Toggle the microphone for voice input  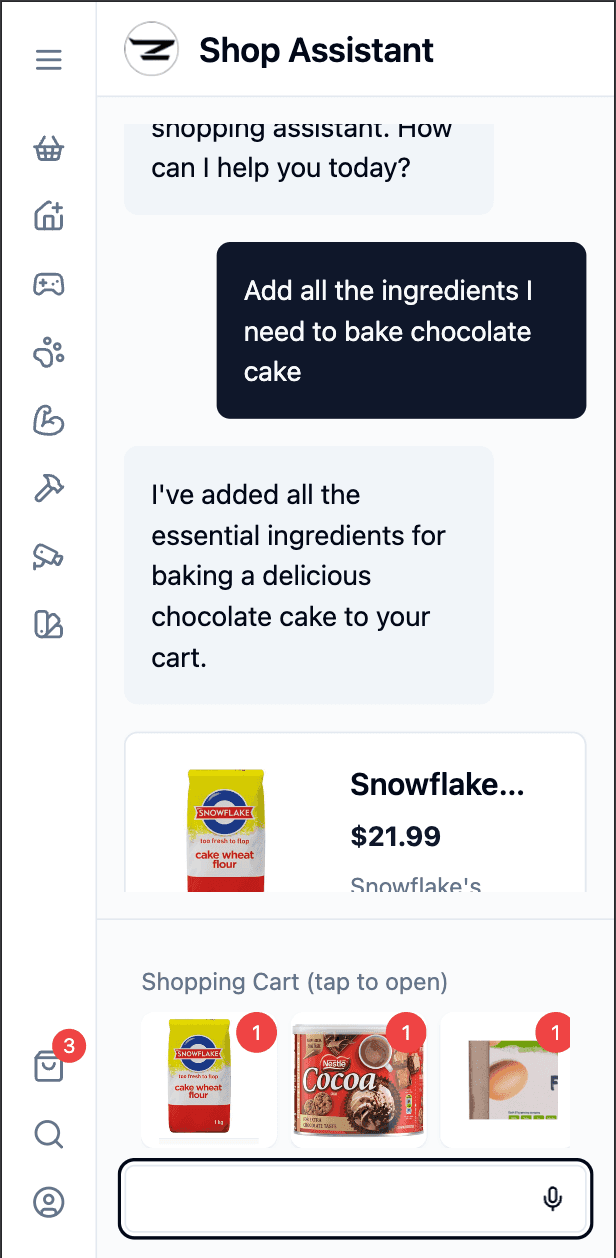point(552,1197)
